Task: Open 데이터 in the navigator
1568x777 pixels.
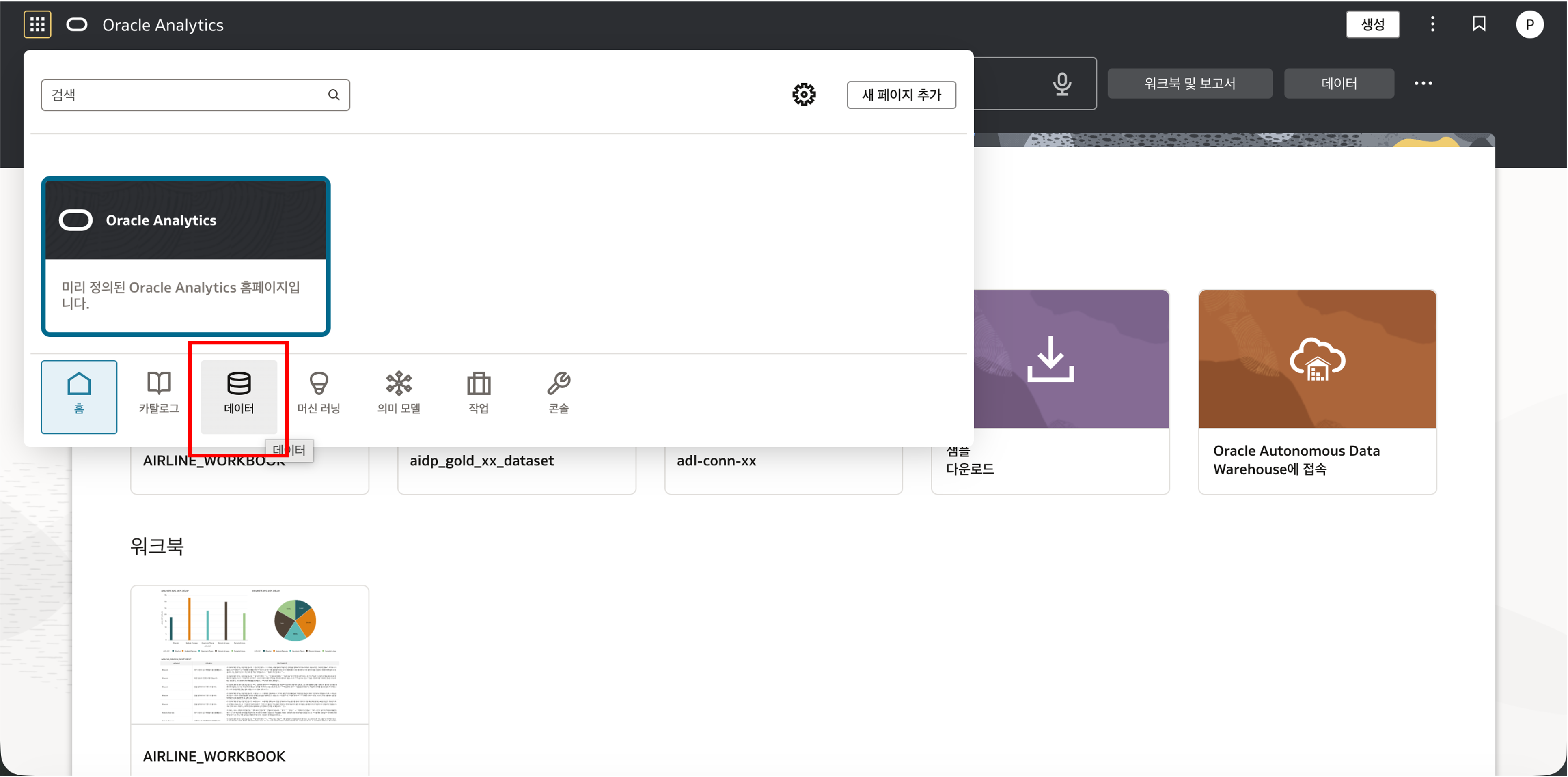Action: [239, 397]
